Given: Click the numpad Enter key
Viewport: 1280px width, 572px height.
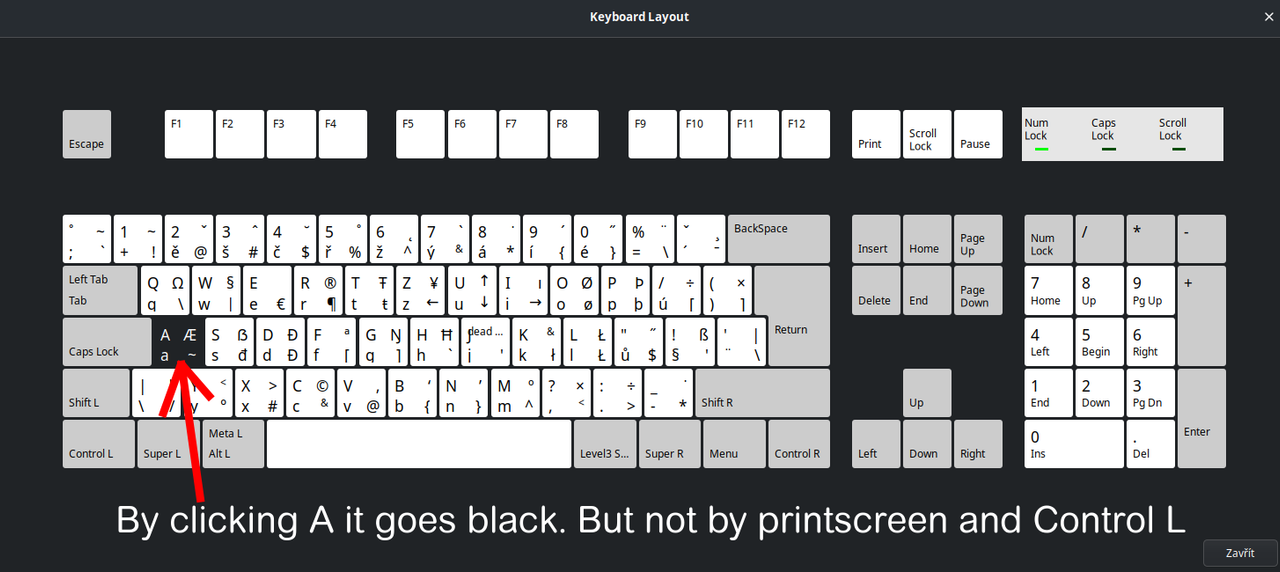Looking at the screenshot, I should [1202, 418].
